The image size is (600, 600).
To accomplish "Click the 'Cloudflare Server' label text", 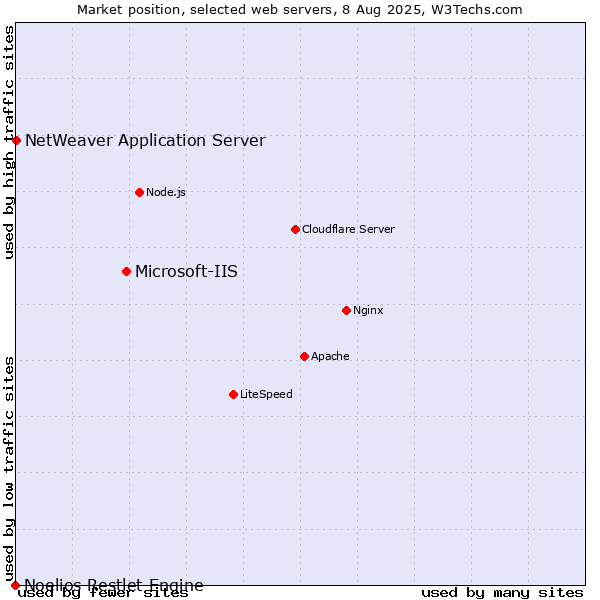I will 348,229.
